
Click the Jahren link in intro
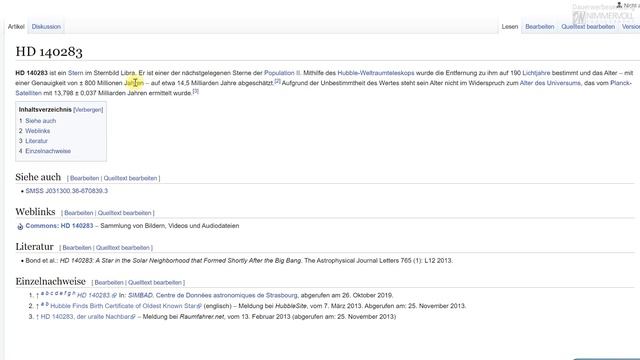point(134,83)
